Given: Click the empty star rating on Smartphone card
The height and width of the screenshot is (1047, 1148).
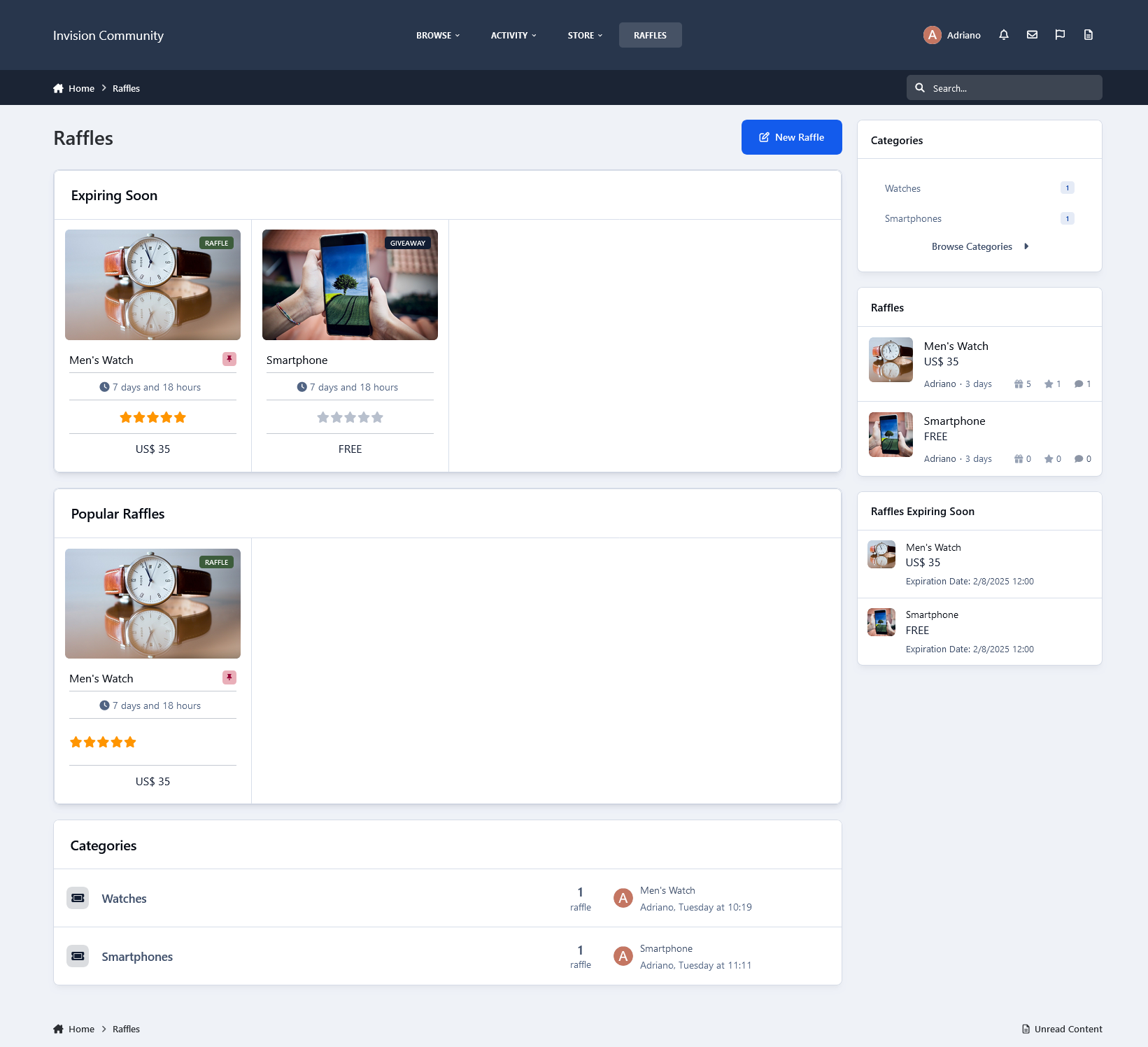Looking at the screenshot, I should (350, 417).
